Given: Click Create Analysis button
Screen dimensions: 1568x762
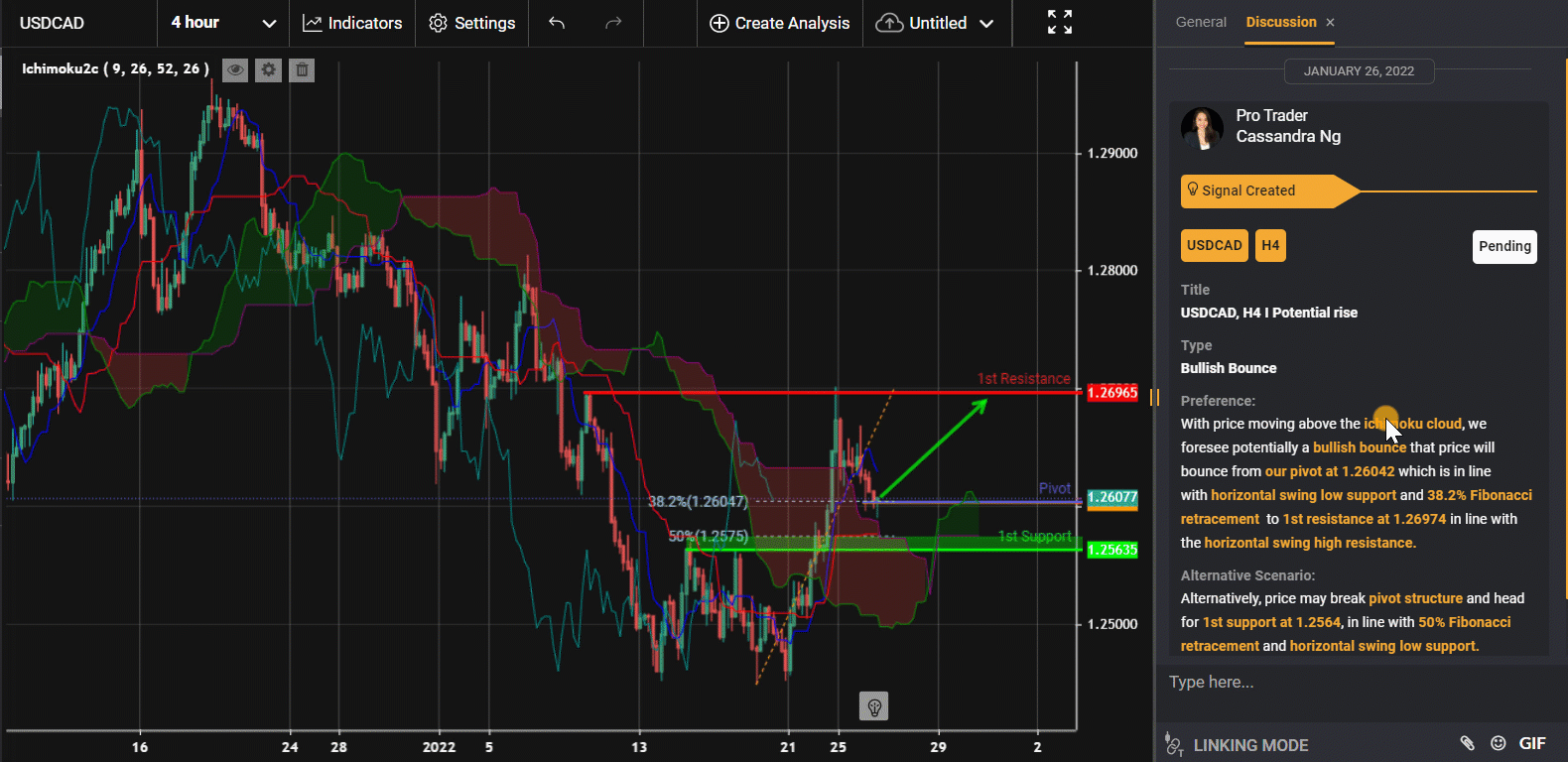Looking at the screenshot, I should pyautogui.click(x=780, y=23).
